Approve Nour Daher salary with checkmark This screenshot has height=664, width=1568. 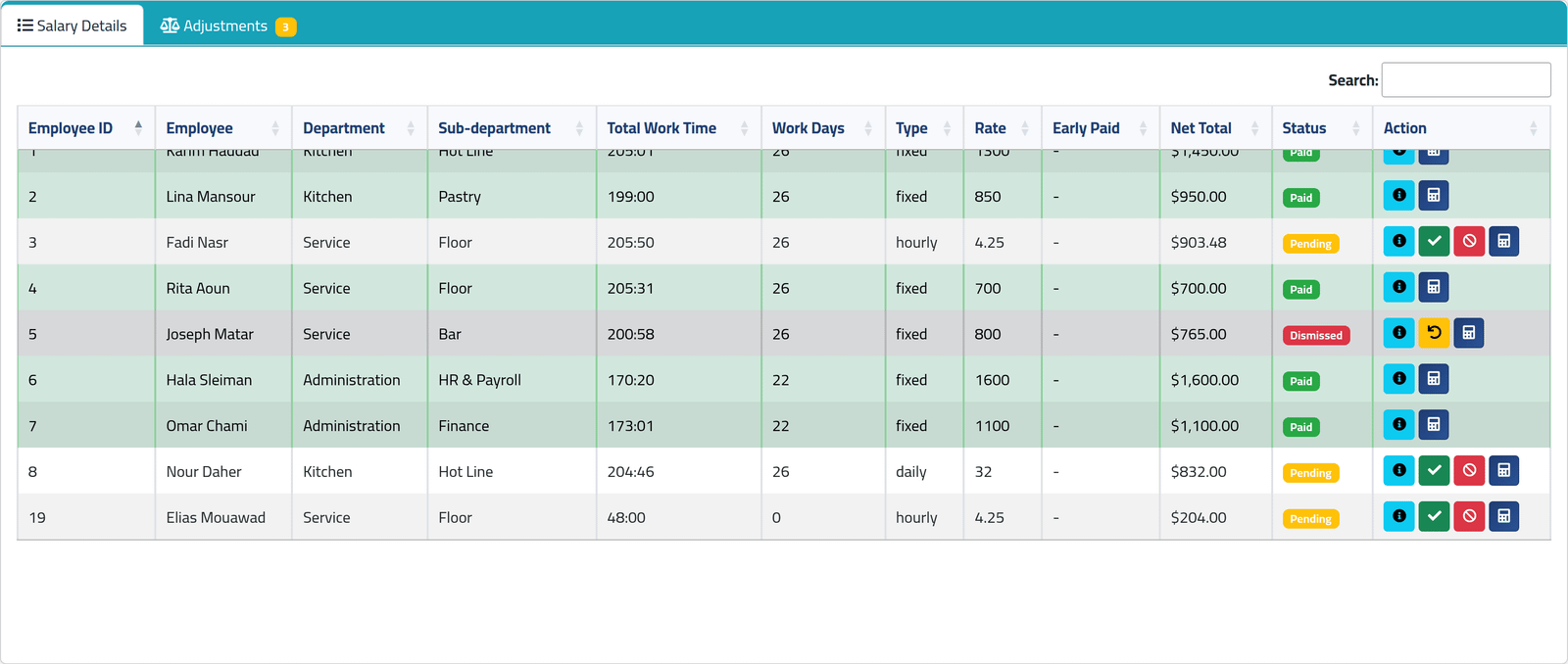tap(1434, 470)
